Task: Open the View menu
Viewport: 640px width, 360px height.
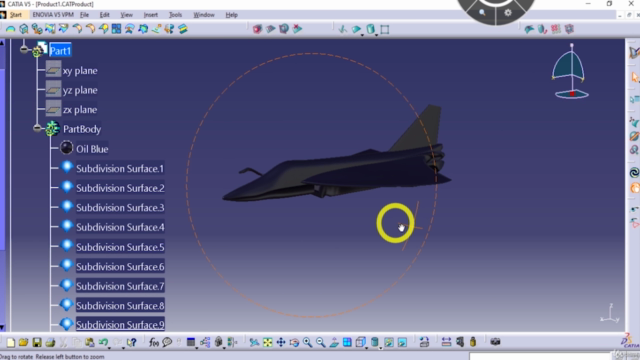Action: [127, 15]
